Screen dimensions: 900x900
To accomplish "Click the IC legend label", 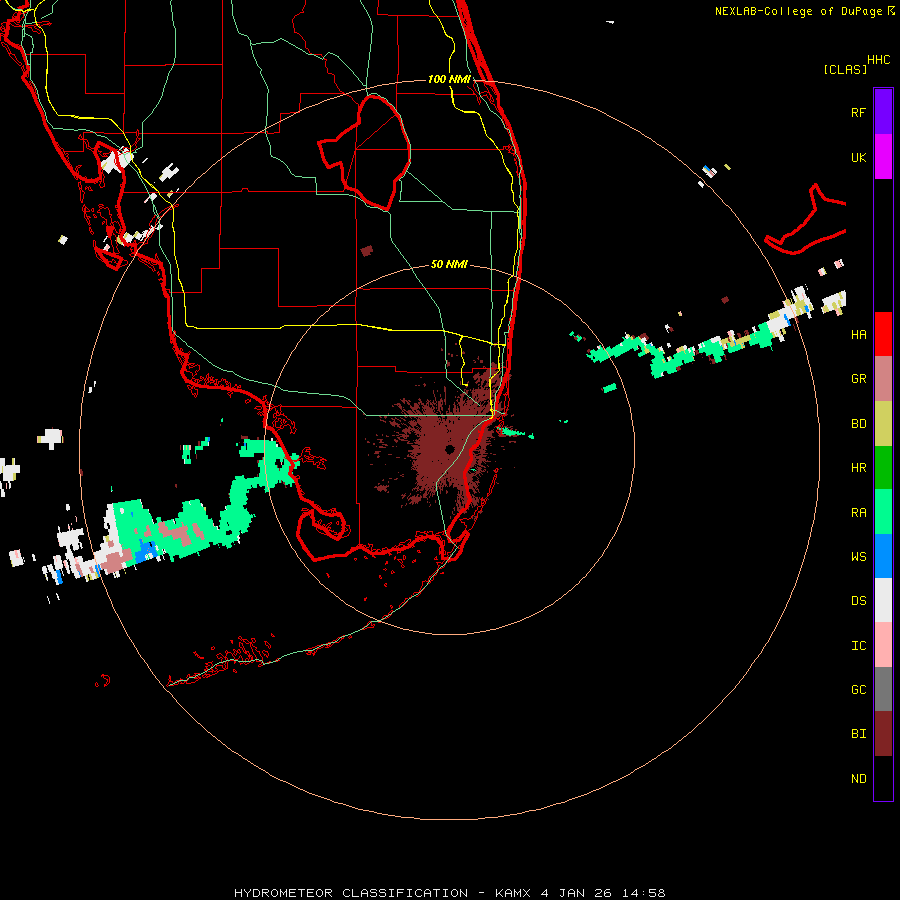I will 858,646.
